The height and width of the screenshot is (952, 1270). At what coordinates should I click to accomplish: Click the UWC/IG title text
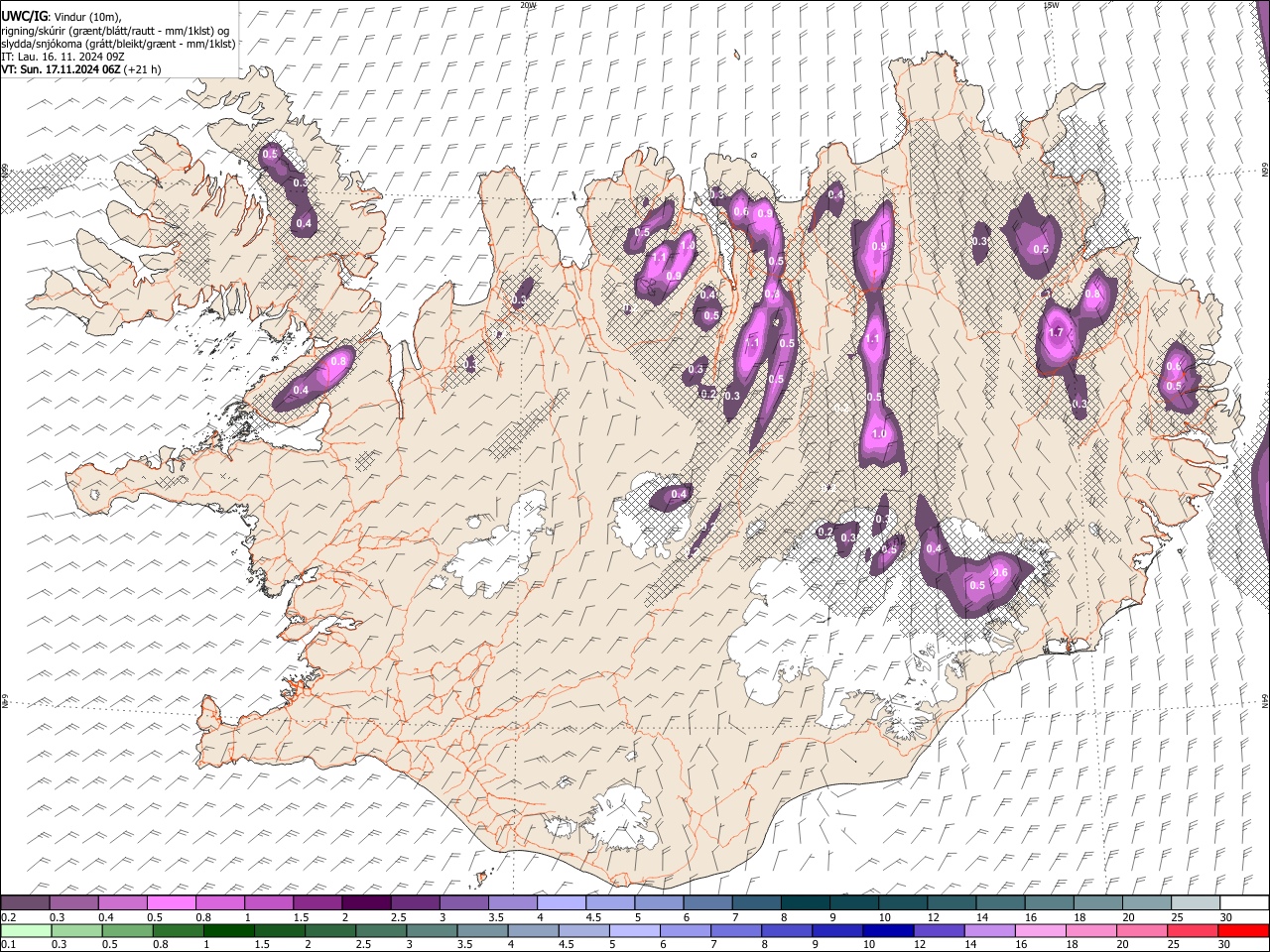pos(24,17)
